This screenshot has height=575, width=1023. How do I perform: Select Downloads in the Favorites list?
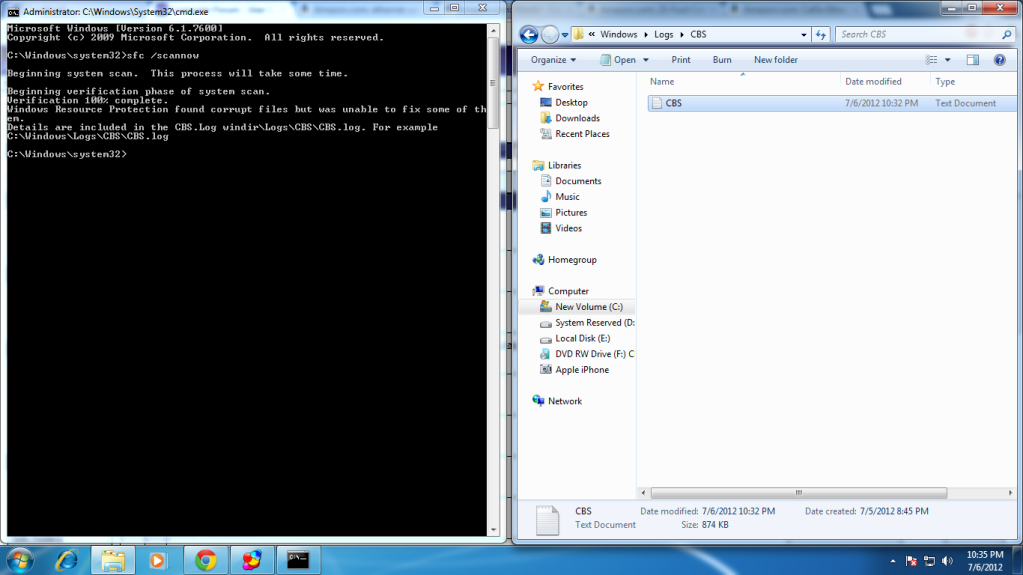(577, 118)
